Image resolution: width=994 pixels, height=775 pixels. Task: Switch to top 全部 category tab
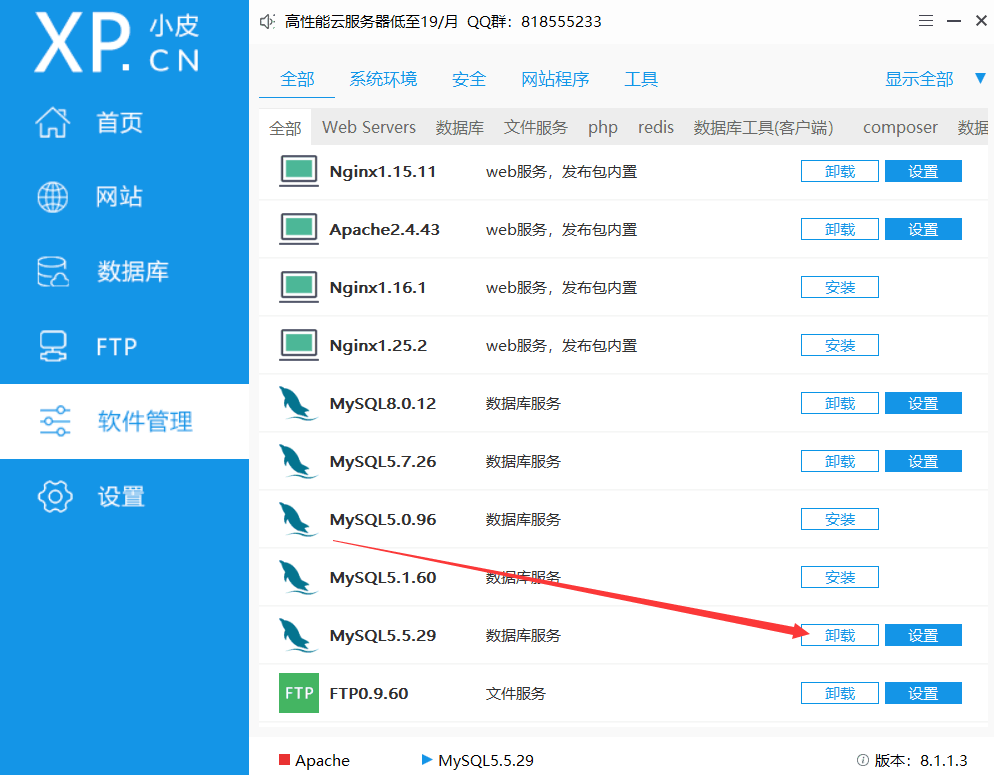pos(297,79)
